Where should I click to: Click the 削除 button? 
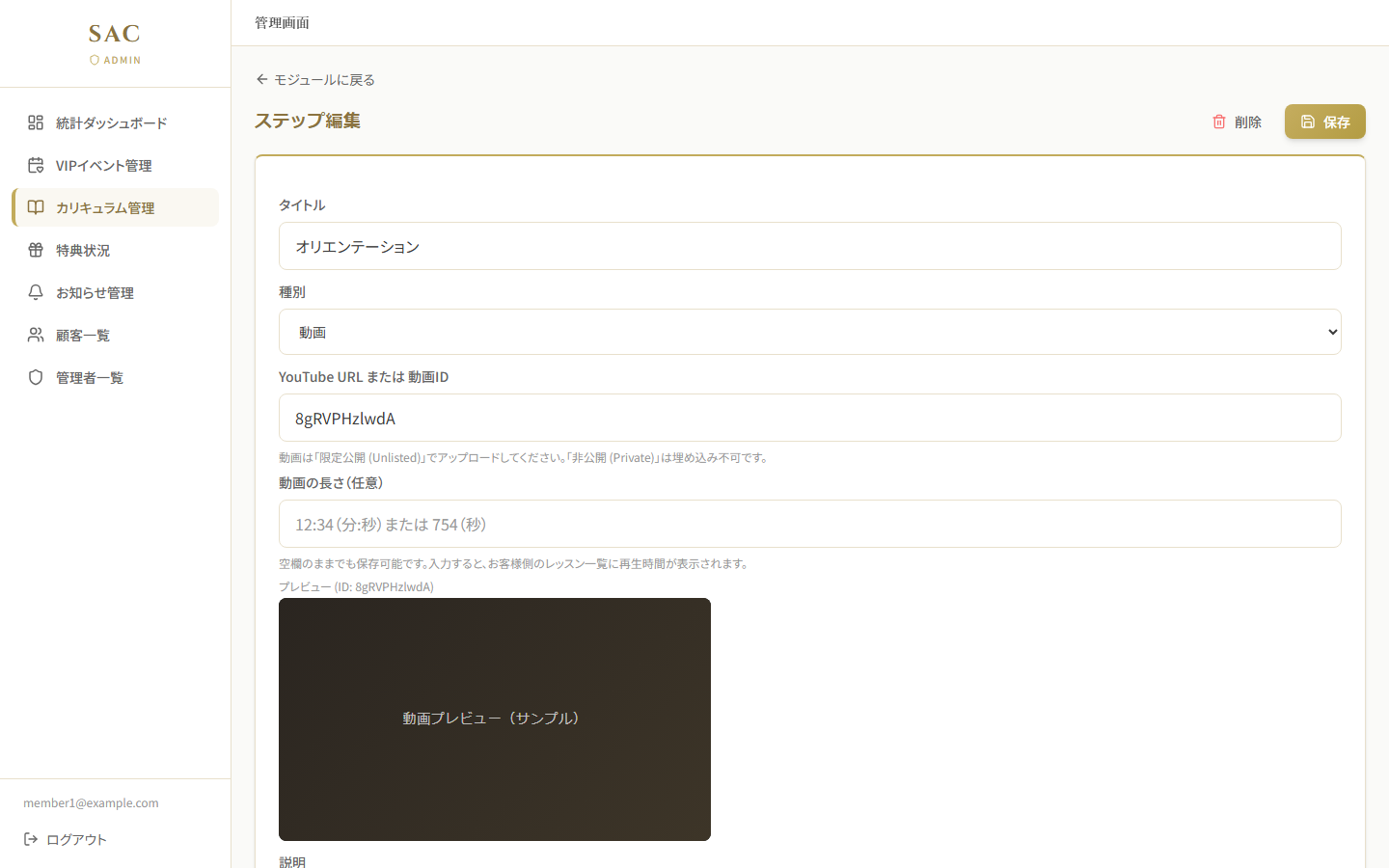pyautogui.click(x=1237, y=122)
